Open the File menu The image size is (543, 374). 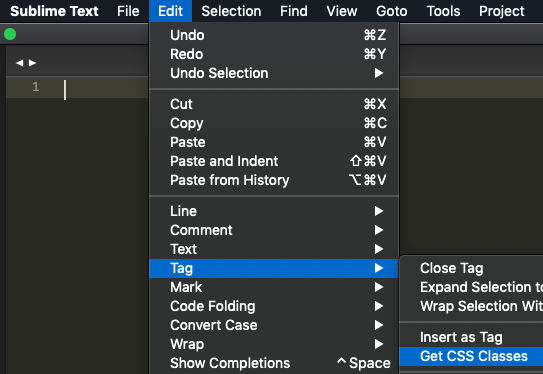tap(128, 11)
